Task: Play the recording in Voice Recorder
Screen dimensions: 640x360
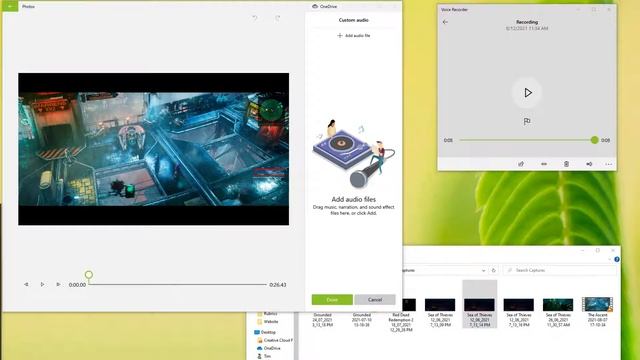Action: (527, 93)
